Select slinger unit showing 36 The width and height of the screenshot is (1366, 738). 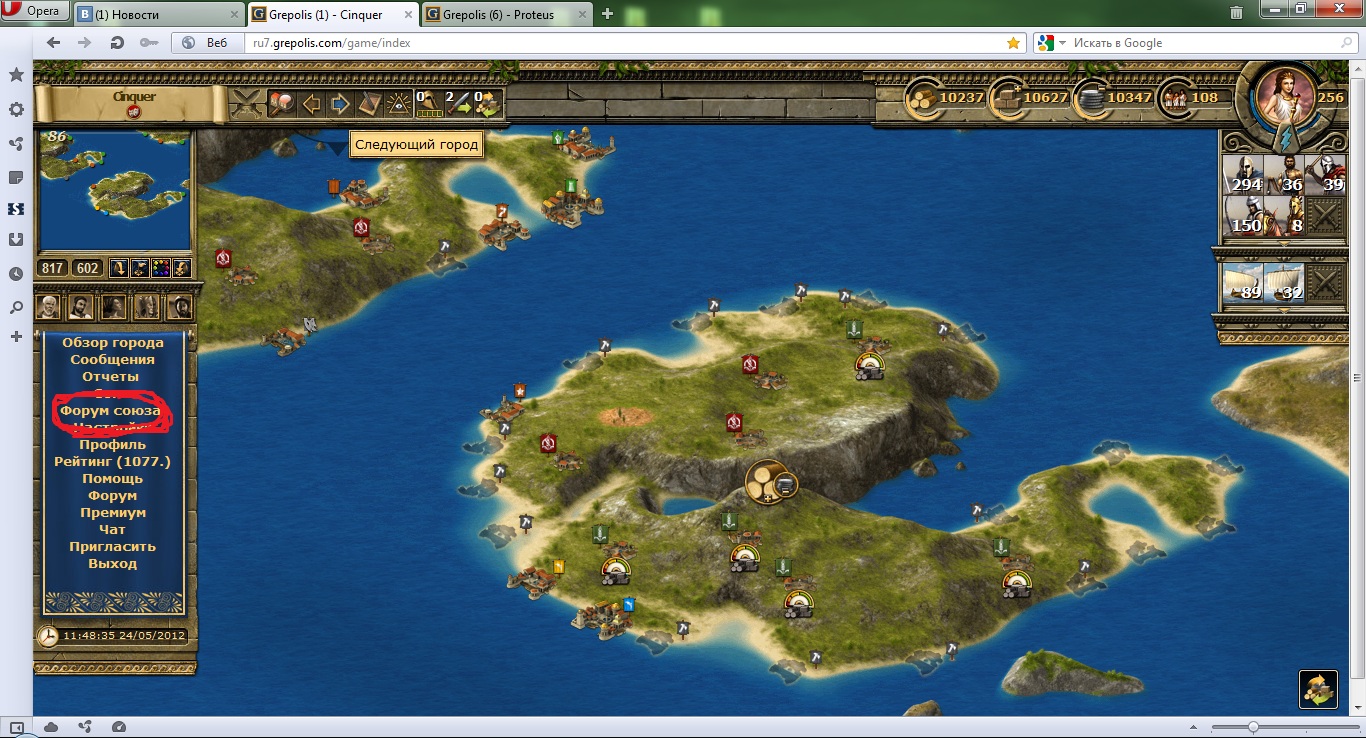click(1284, 175)
